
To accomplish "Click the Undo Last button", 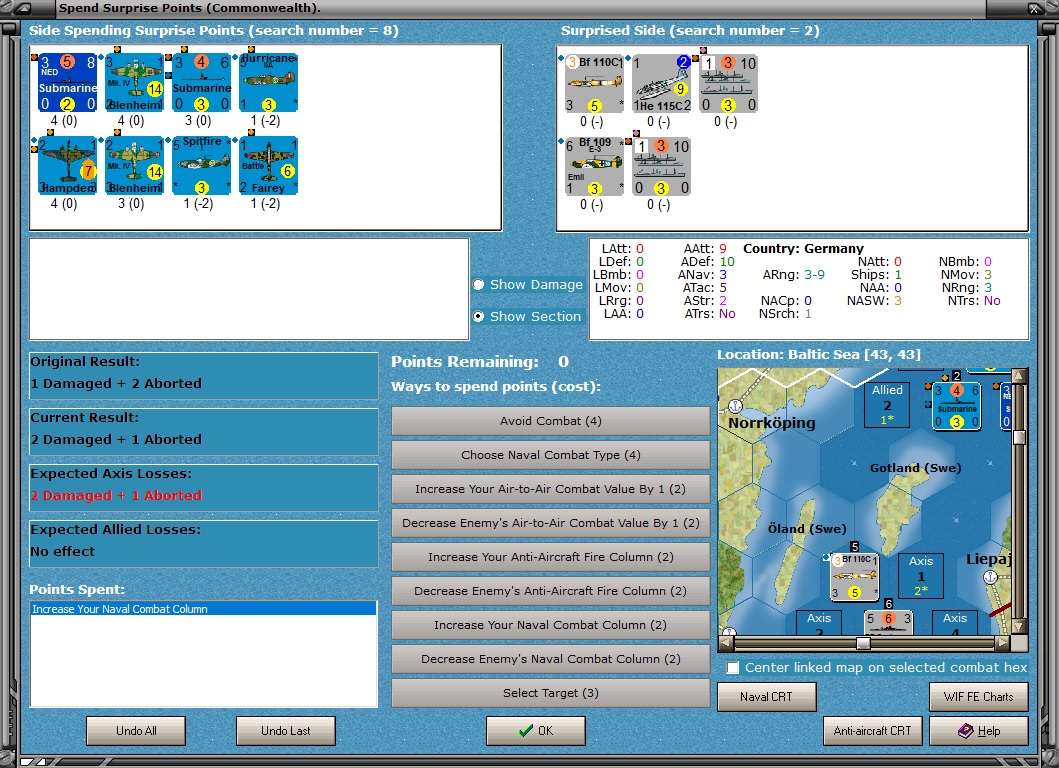I will pos(286,731).
